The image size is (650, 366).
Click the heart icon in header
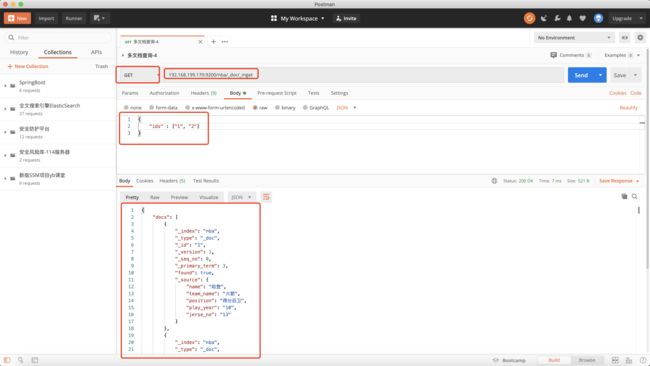[x=583, y=18]
